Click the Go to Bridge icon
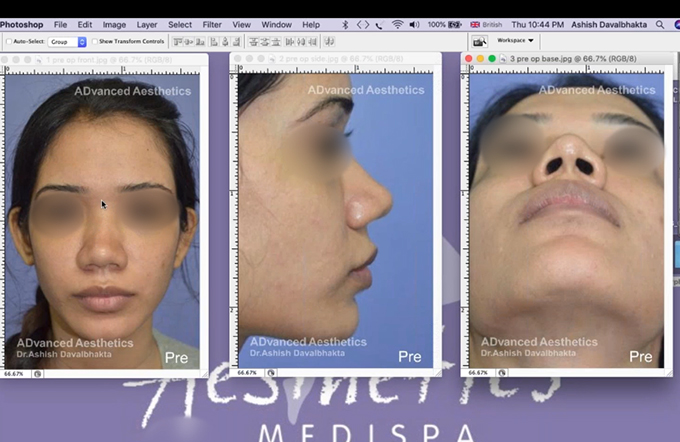Viewport: 680px width, 442px height. point(480,42)
